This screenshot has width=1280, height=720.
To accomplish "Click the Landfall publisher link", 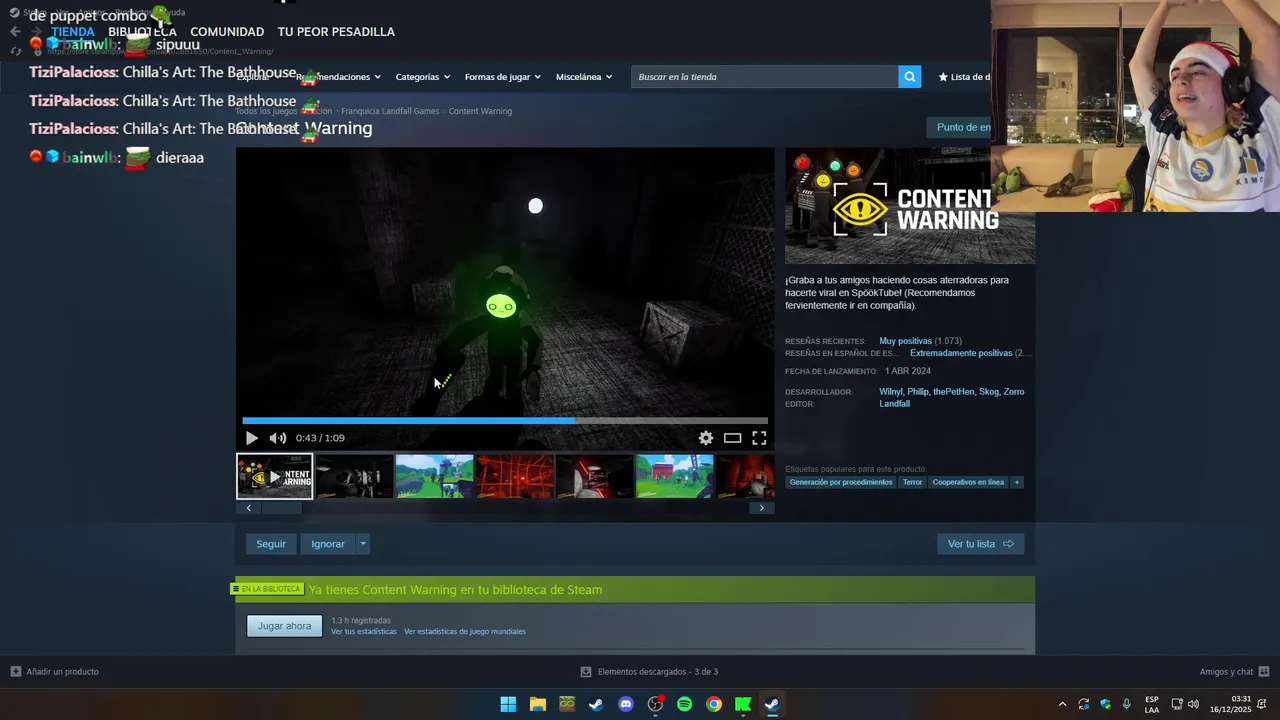I will point(894,404).
